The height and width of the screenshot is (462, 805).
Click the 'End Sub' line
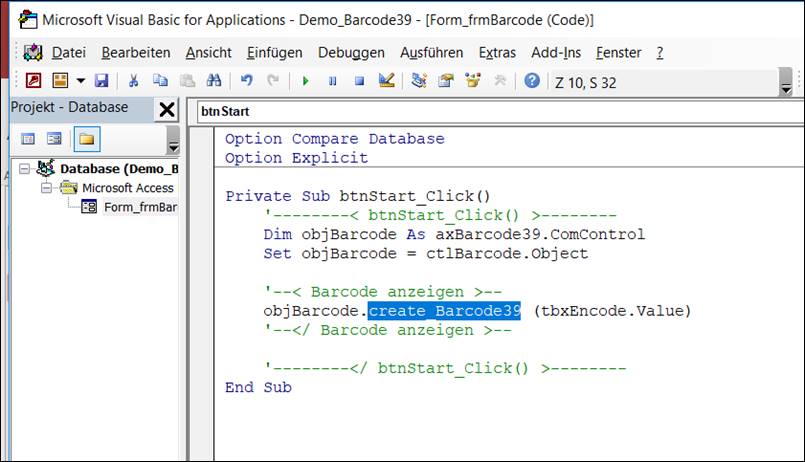[x=258, y=387]
